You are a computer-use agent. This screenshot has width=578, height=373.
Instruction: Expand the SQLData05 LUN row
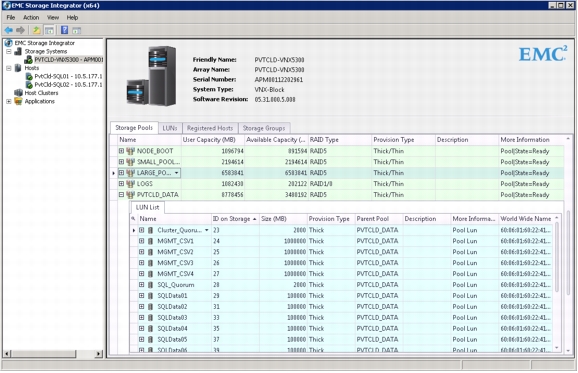[142, 339]
